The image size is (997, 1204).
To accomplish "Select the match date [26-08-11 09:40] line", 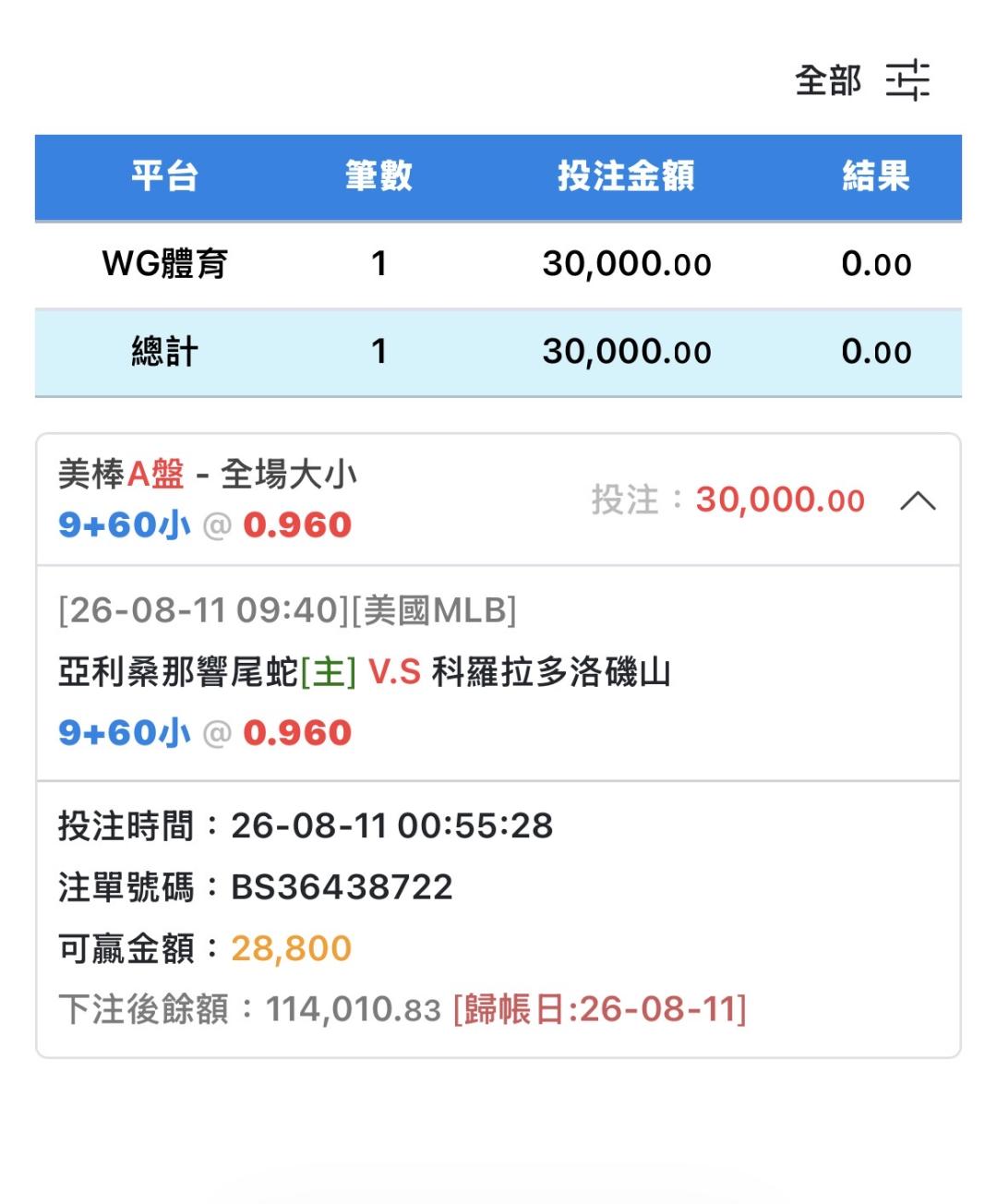I will tap(287, 610).
